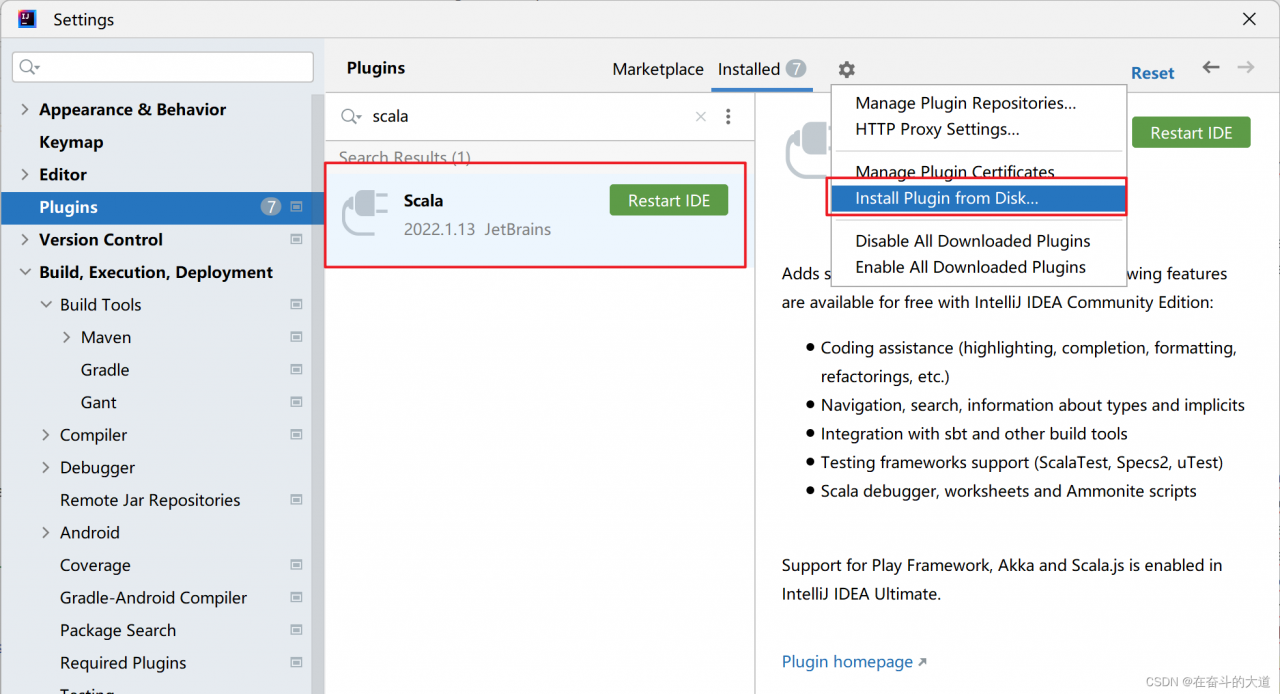This screenshot has height=694, width=1280.
Task: Click the external-link arrow after Plugin homepage
Action: pos(922,662)
